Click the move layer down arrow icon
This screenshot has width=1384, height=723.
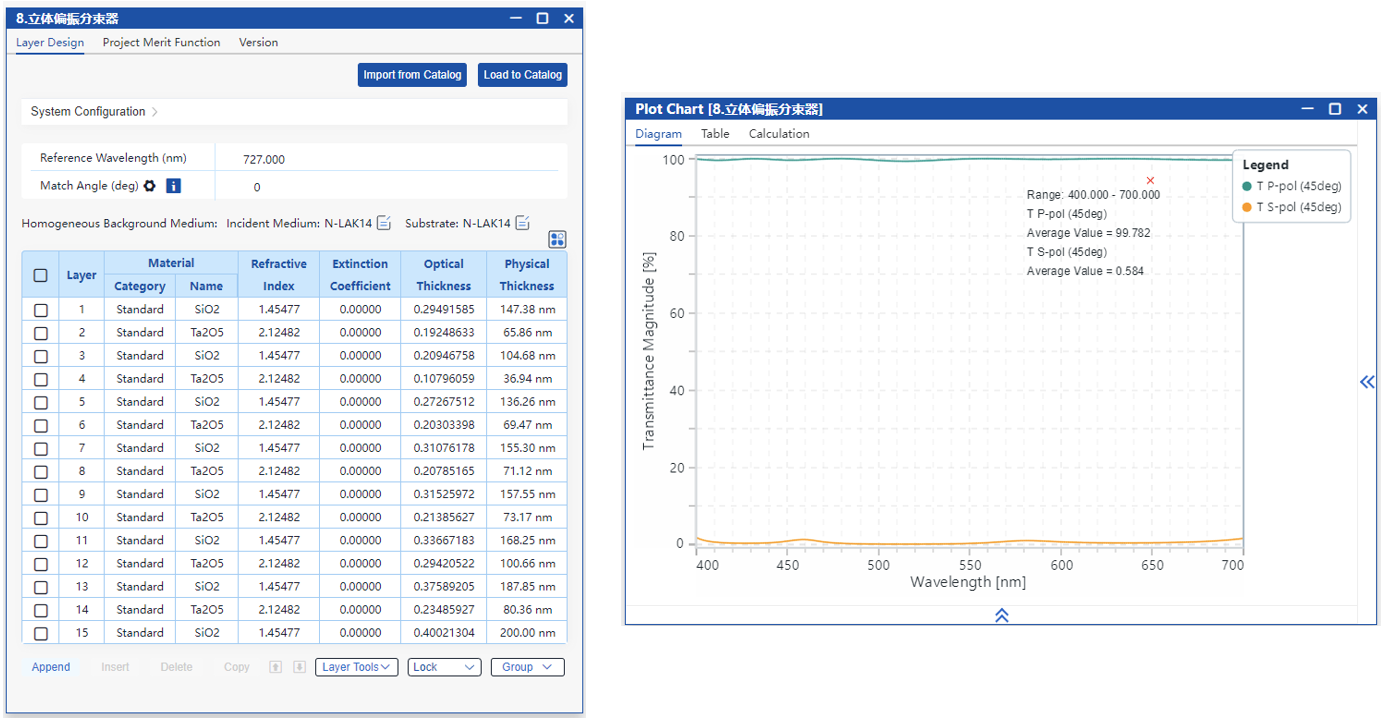[x=298, y=667]
